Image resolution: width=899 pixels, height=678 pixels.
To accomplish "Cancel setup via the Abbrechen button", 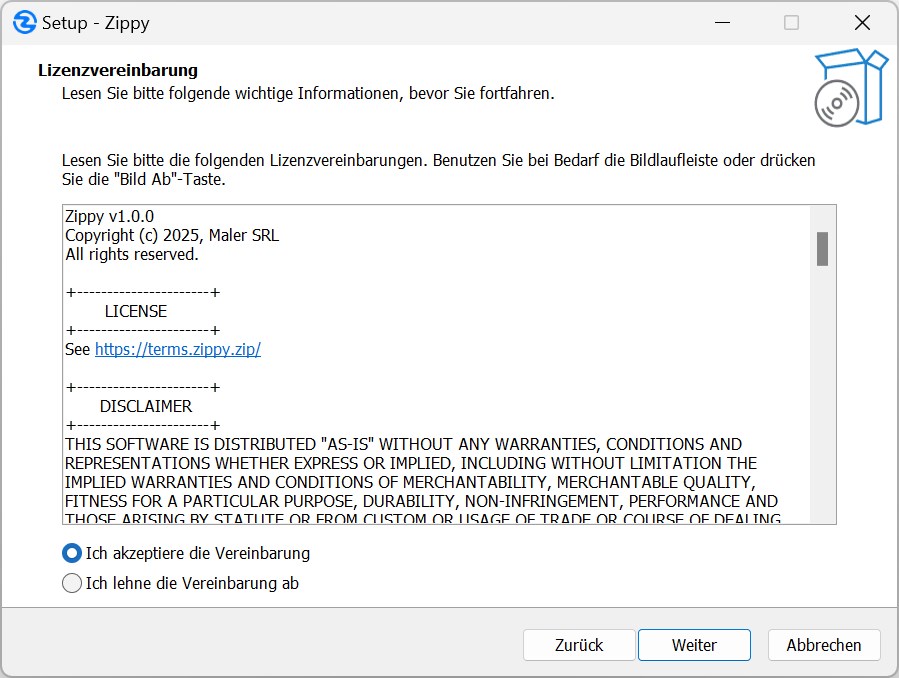I will pos(824,645).
